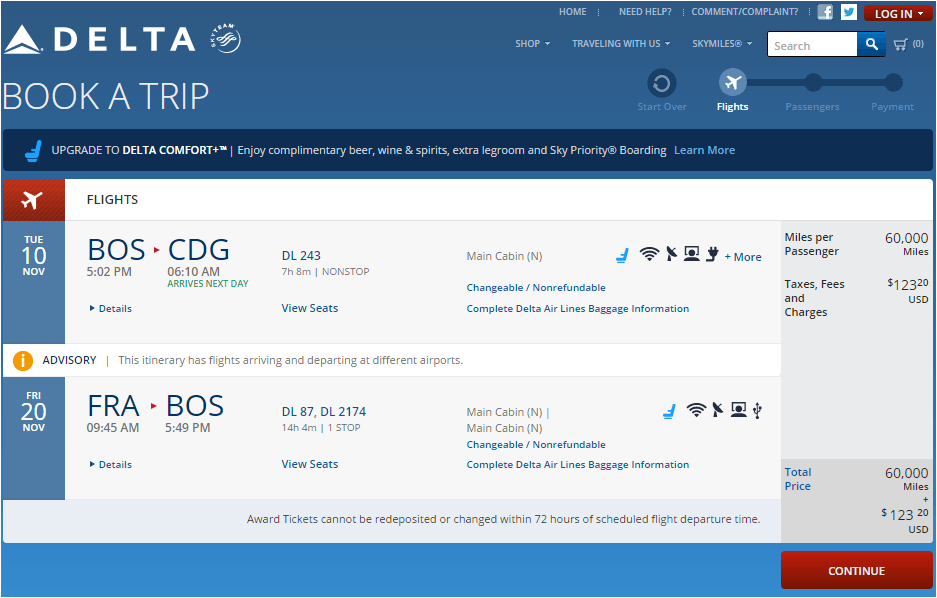Open COMMENT/COMPLAINT? in top bar
The height and width of the screenshot is (598, 937).
pos(745,12)
